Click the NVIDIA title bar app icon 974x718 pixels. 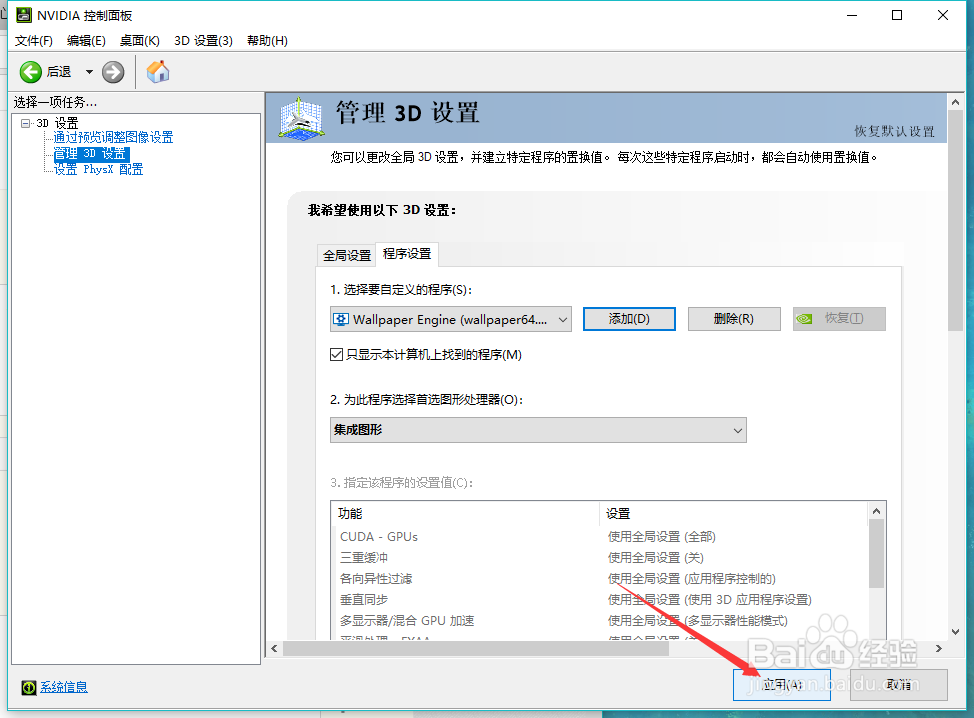pyautogui.click(x=24, y=15)
